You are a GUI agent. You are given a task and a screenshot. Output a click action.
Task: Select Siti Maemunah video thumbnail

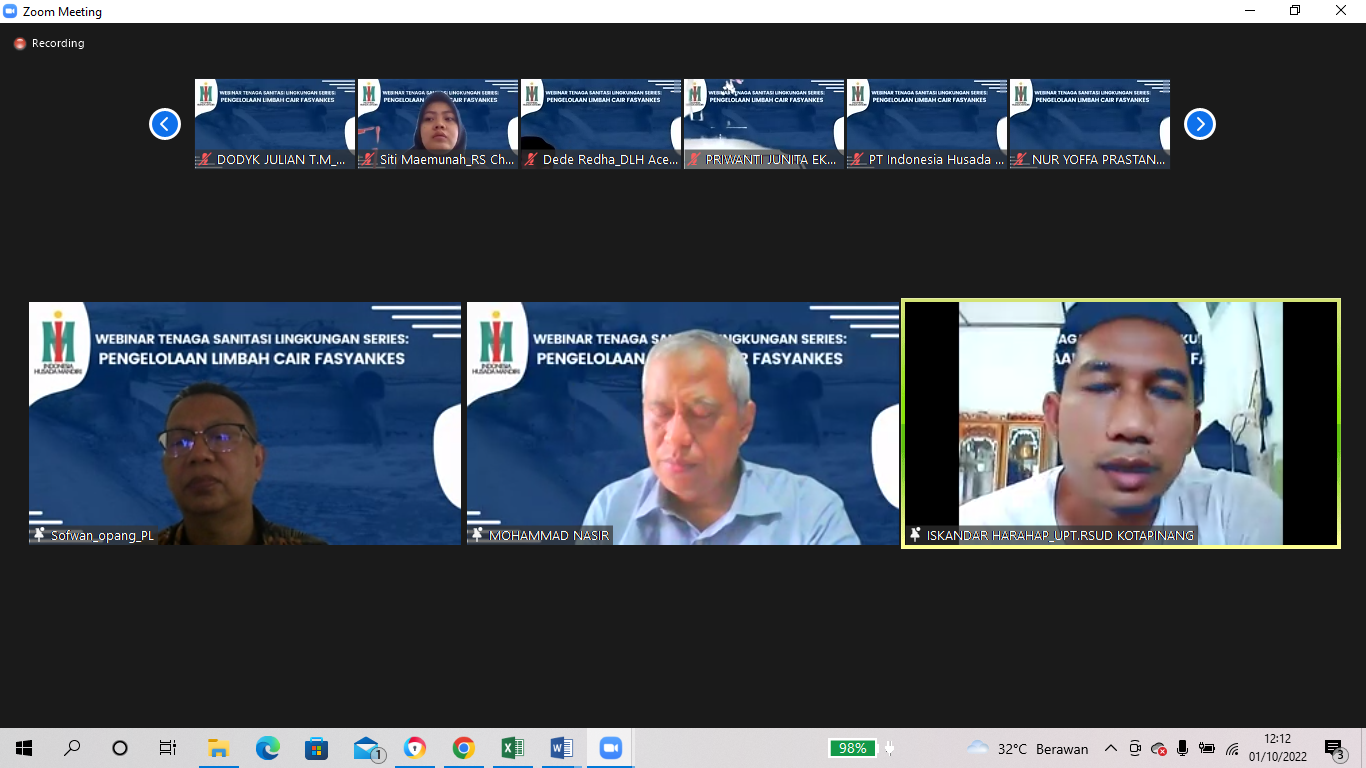[438, 124]
